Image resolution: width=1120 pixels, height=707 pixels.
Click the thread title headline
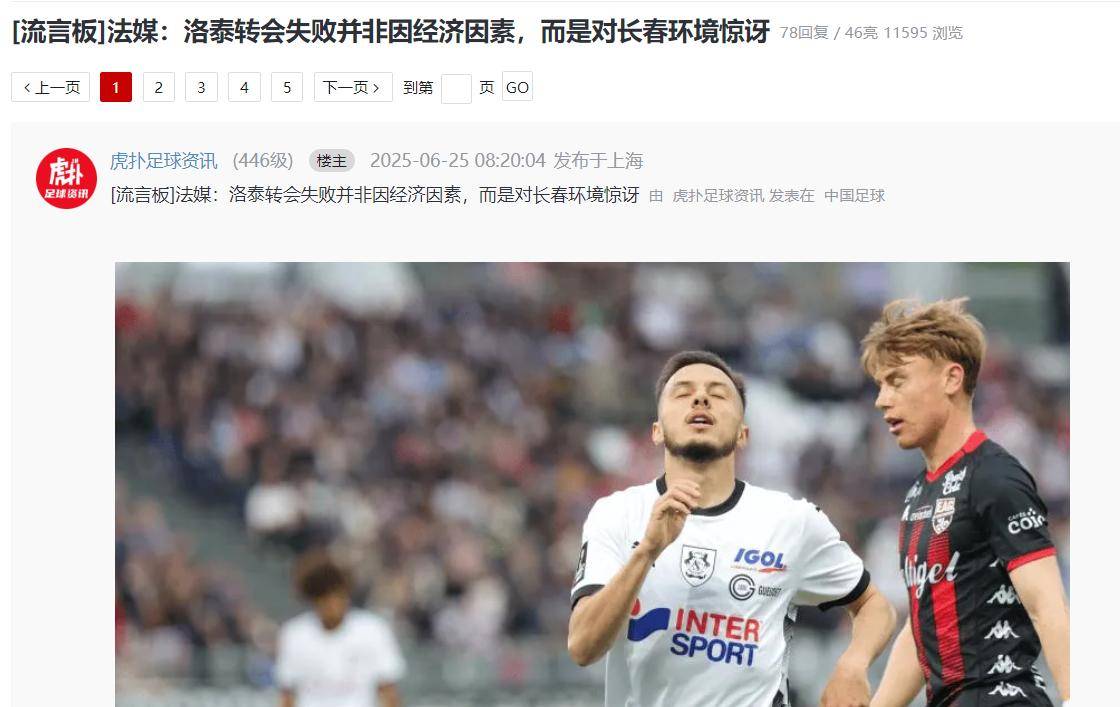click(x=391, y=31)
